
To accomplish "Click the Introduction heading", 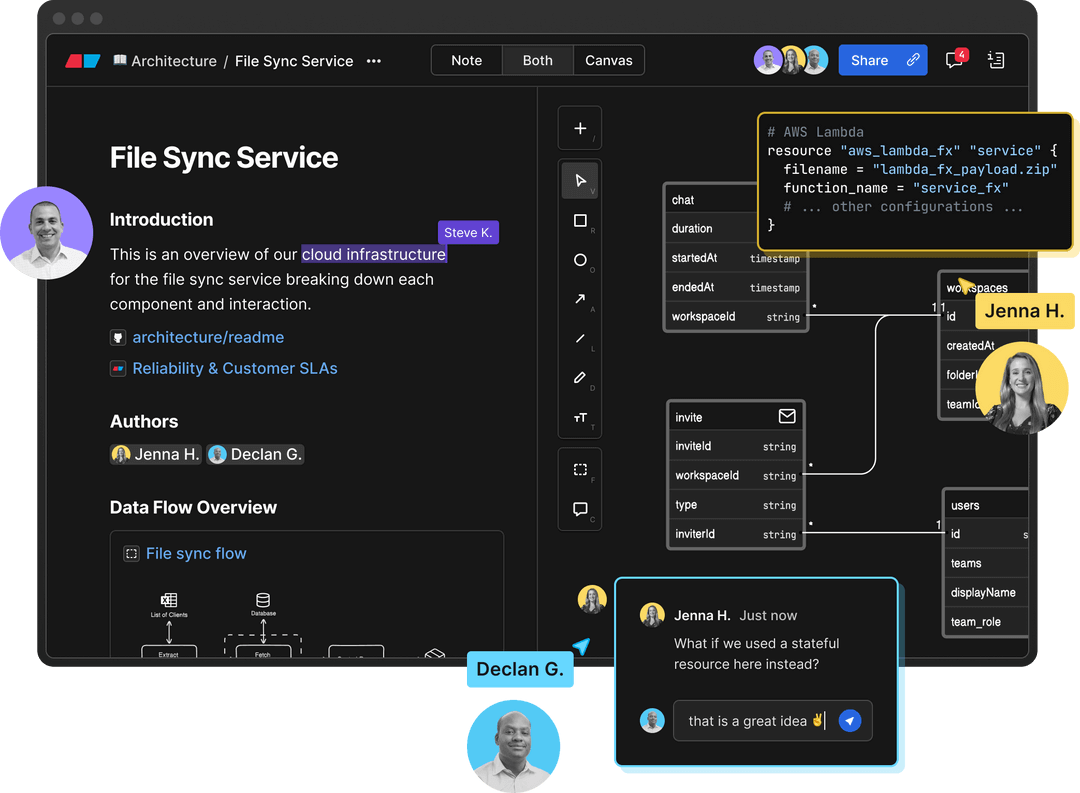I will [161, 220].
